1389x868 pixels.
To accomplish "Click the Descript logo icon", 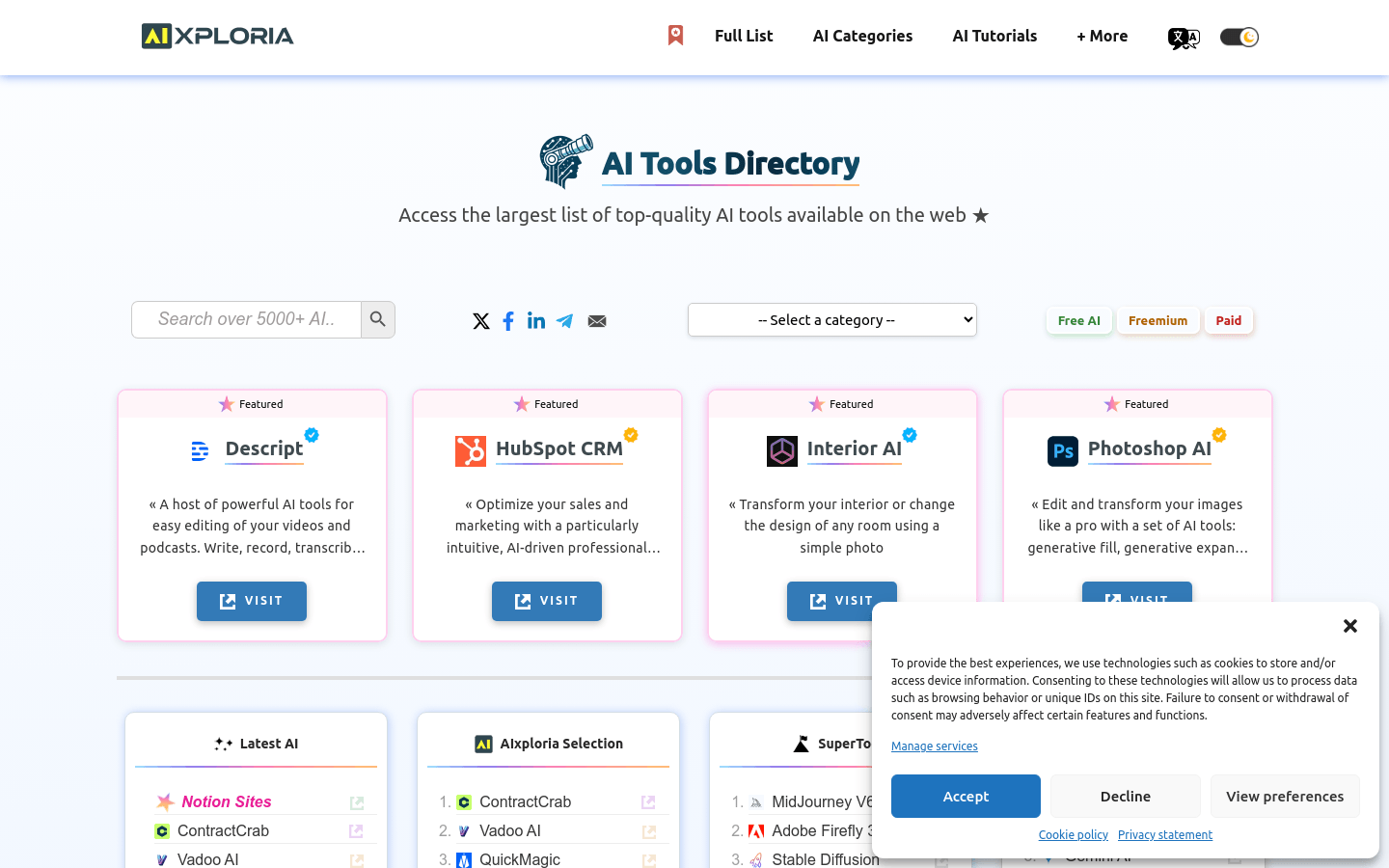I will 200,450.
